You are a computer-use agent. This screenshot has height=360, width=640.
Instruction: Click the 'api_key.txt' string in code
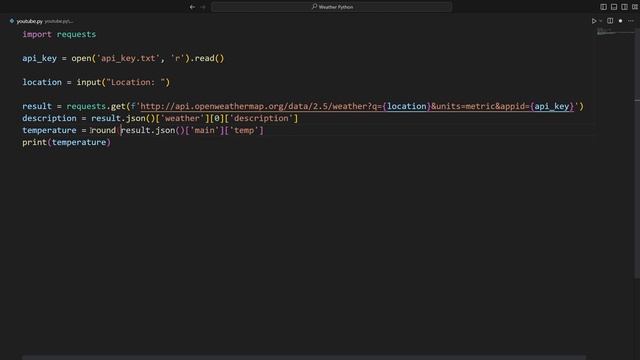point(128,58)
